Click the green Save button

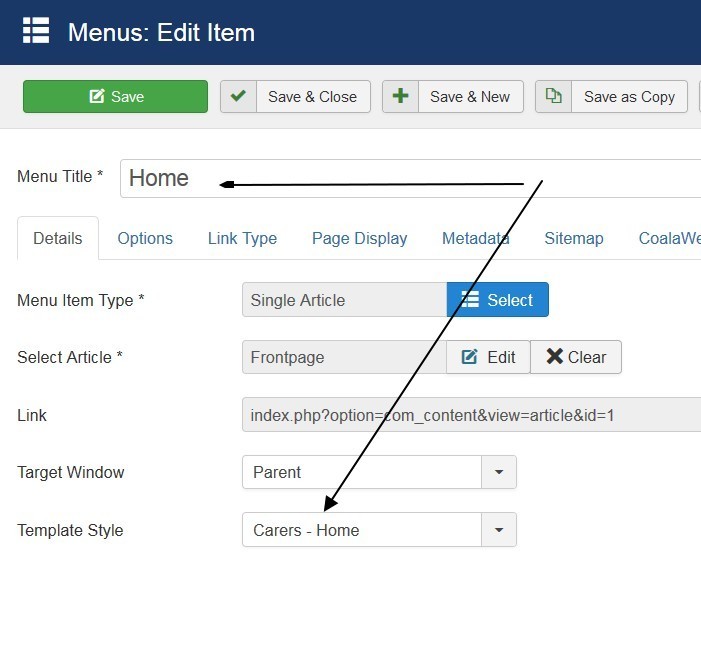click(115, 97)
